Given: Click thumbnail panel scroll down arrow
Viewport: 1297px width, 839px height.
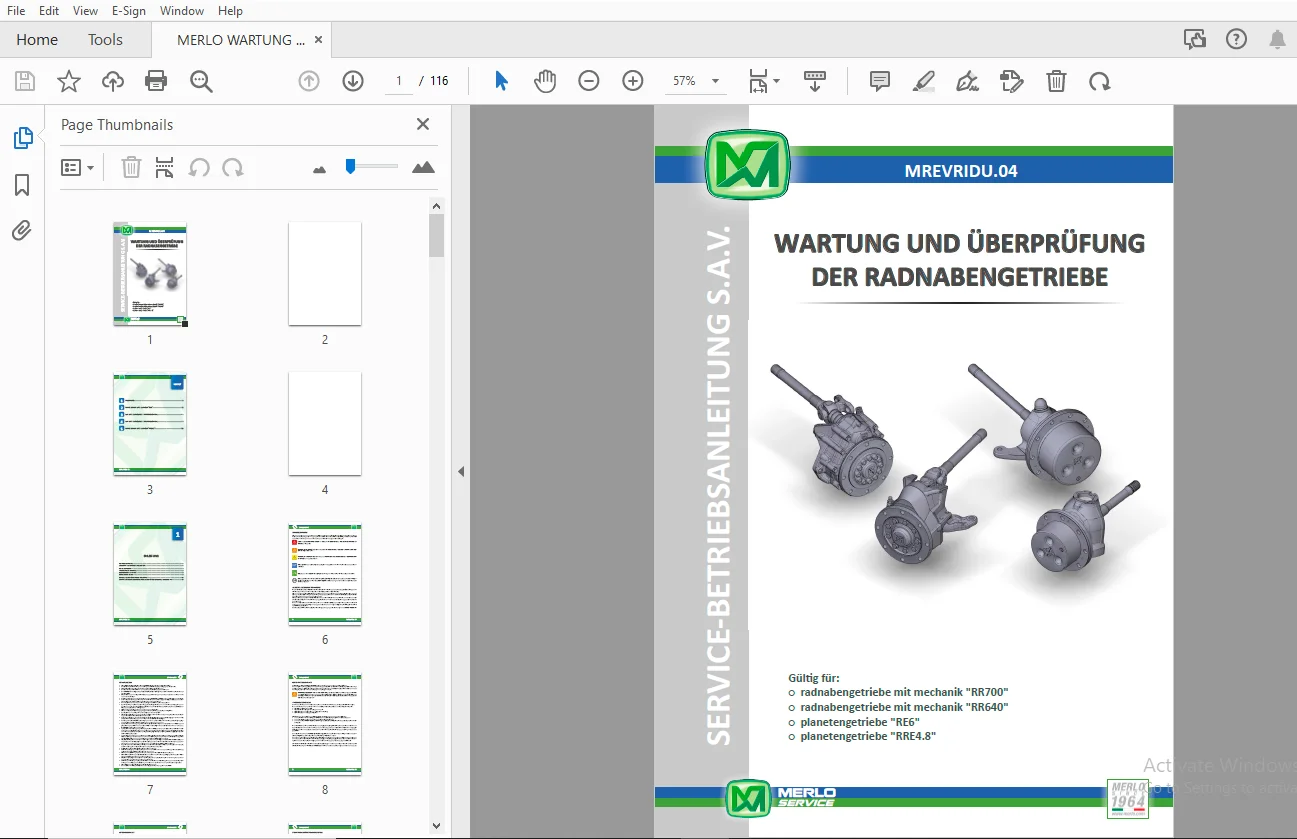Looking at the screenshot, I should (436, 826).
